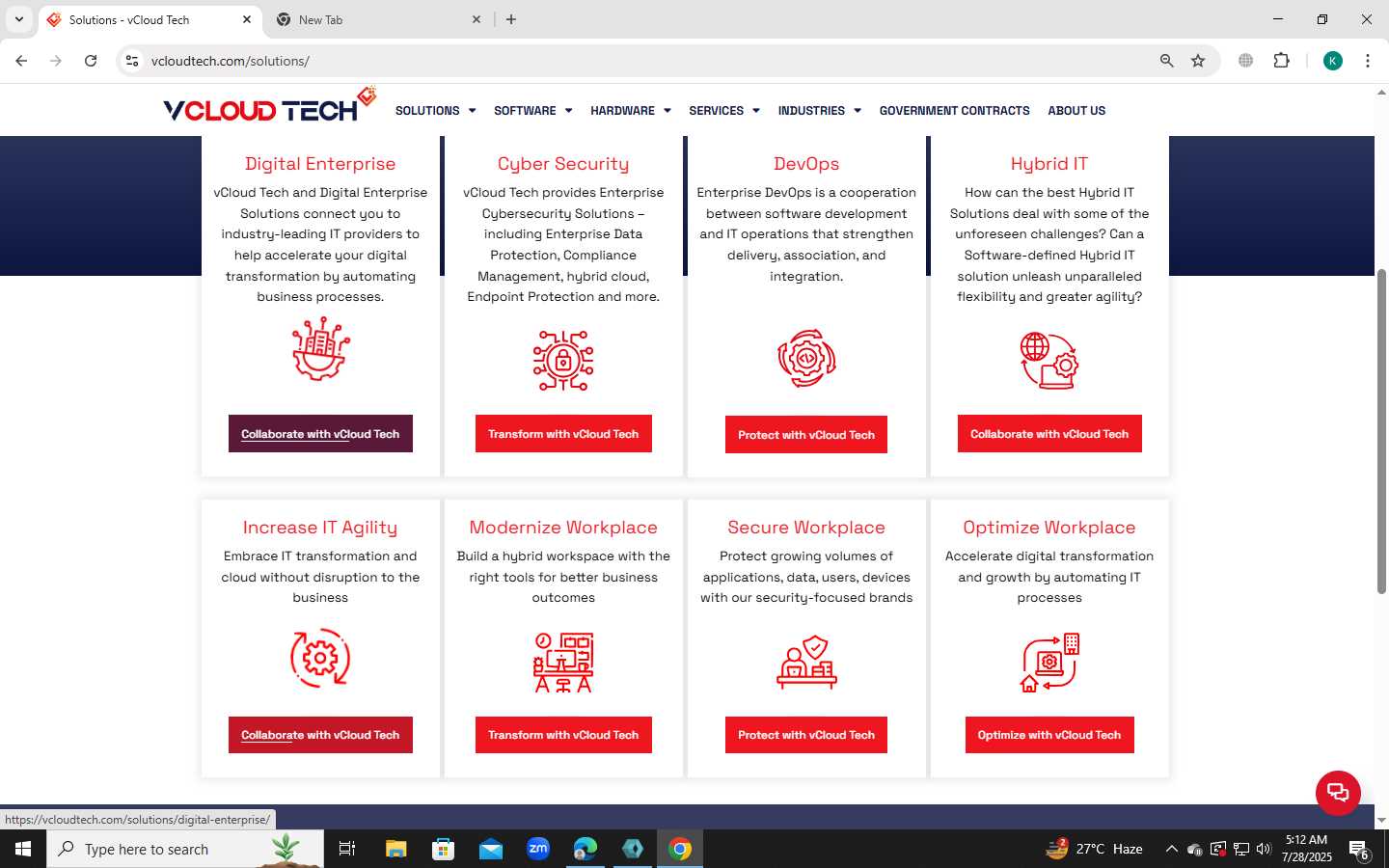Screen dimensions: 1389x868
Task: Open the ABOUT US menu item
Action: [x=1076, y=111]
